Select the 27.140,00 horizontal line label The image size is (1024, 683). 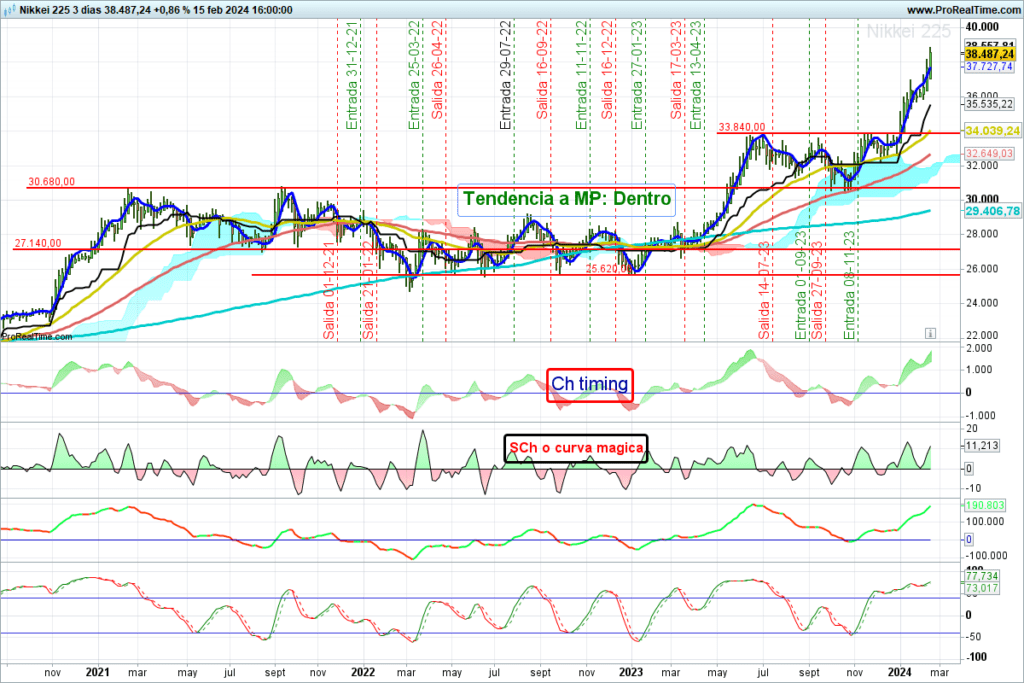(x=38, y=243)
